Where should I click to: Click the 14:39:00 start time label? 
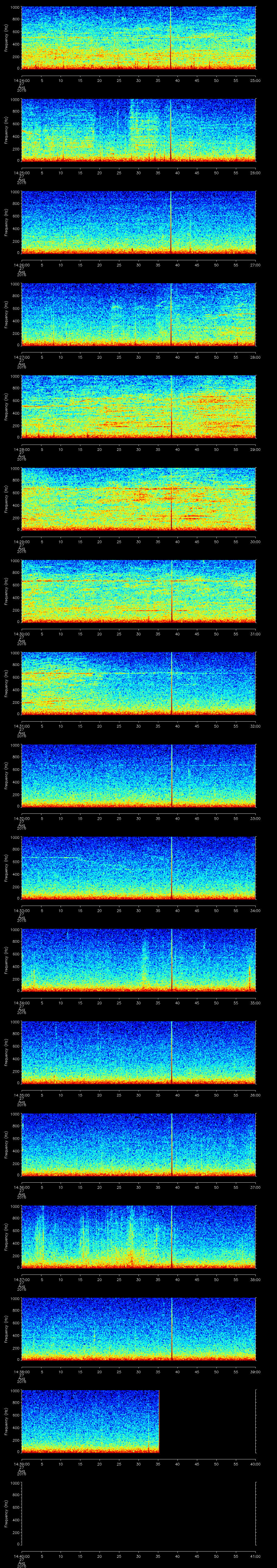coord(21,1463)
